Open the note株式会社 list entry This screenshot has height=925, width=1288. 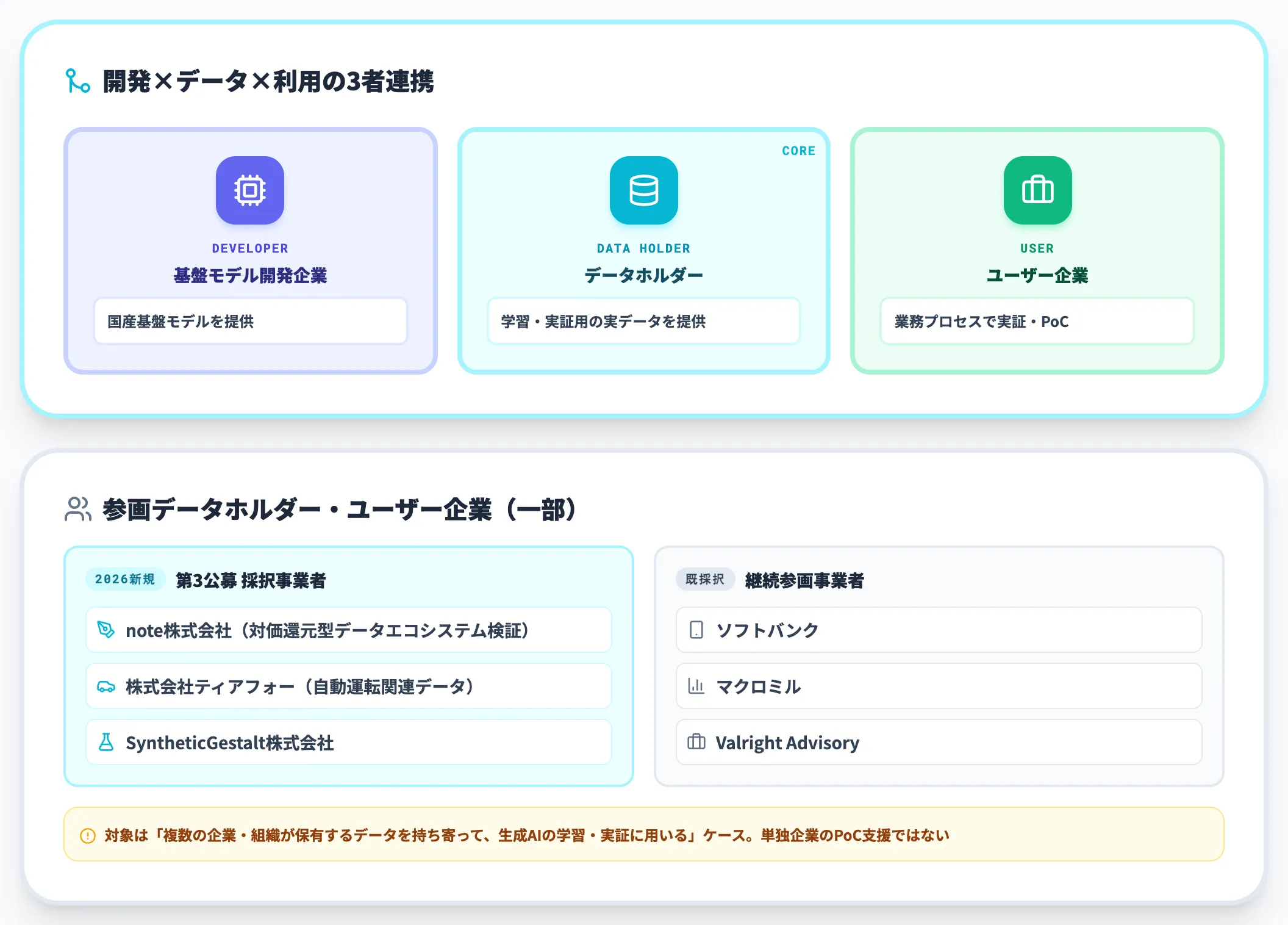(349, 630)
